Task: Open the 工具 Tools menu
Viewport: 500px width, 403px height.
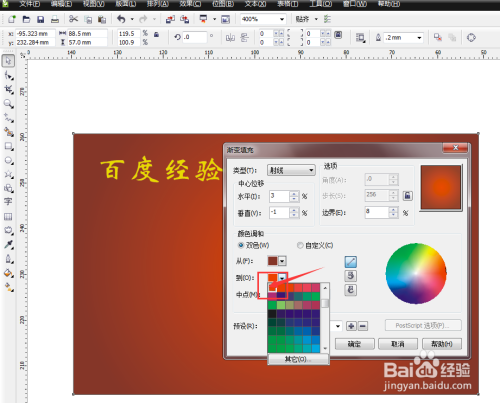Action: pyautogui.click(x=321, y=4)
